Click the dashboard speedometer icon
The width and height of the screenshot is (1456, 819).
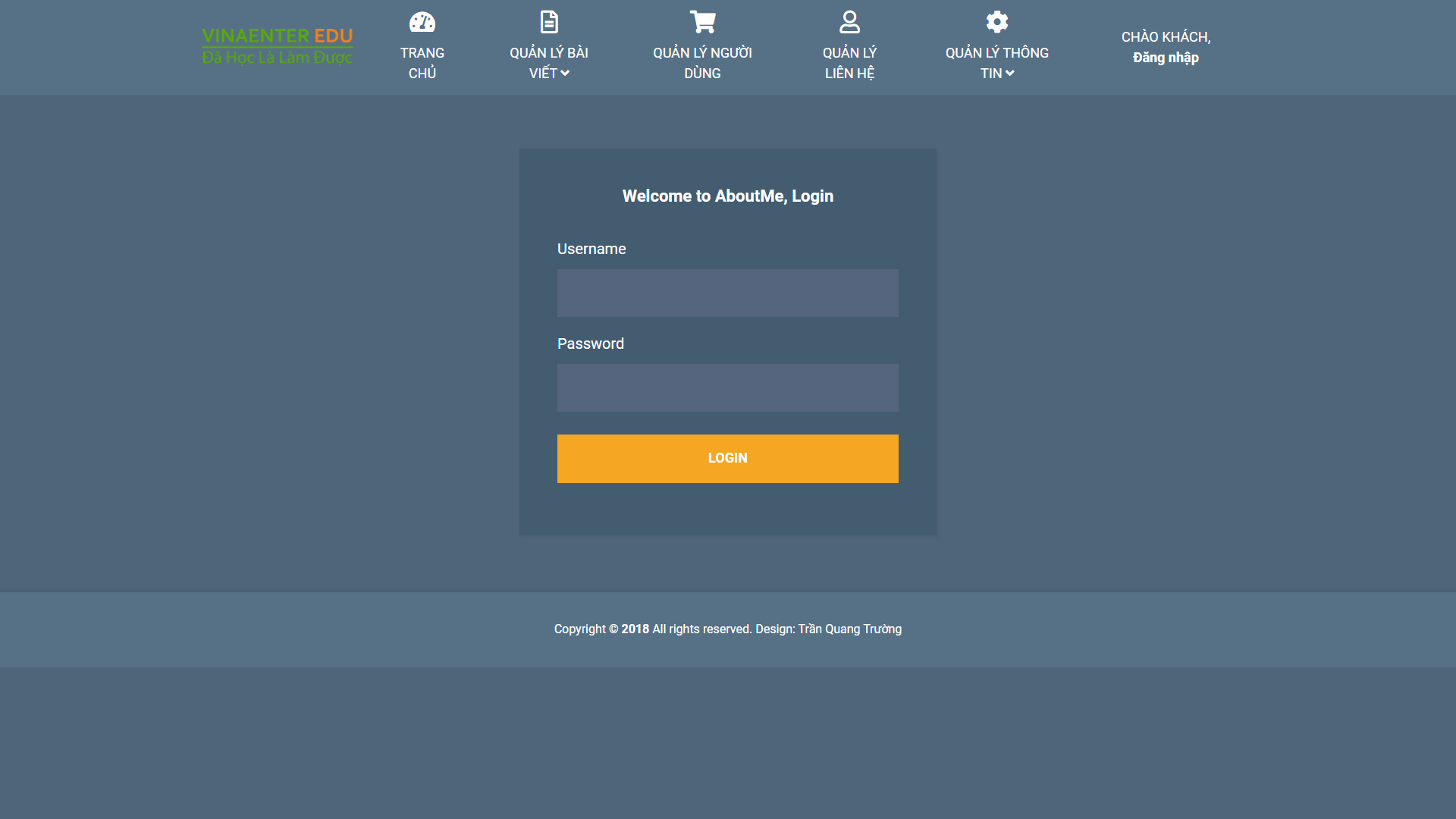[422, 22]
